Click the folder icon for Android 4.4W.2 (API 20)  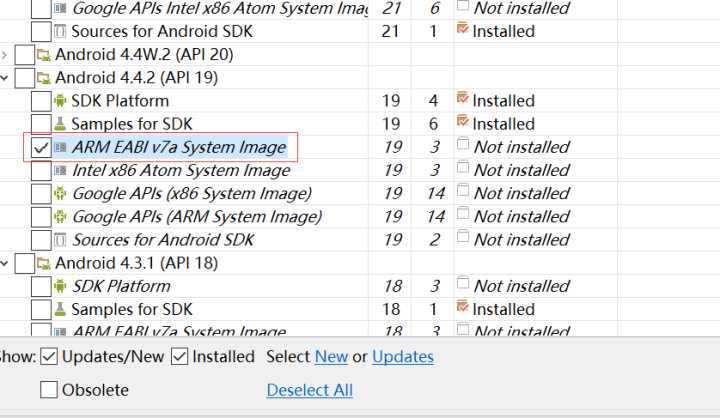(x=43, y=54)
